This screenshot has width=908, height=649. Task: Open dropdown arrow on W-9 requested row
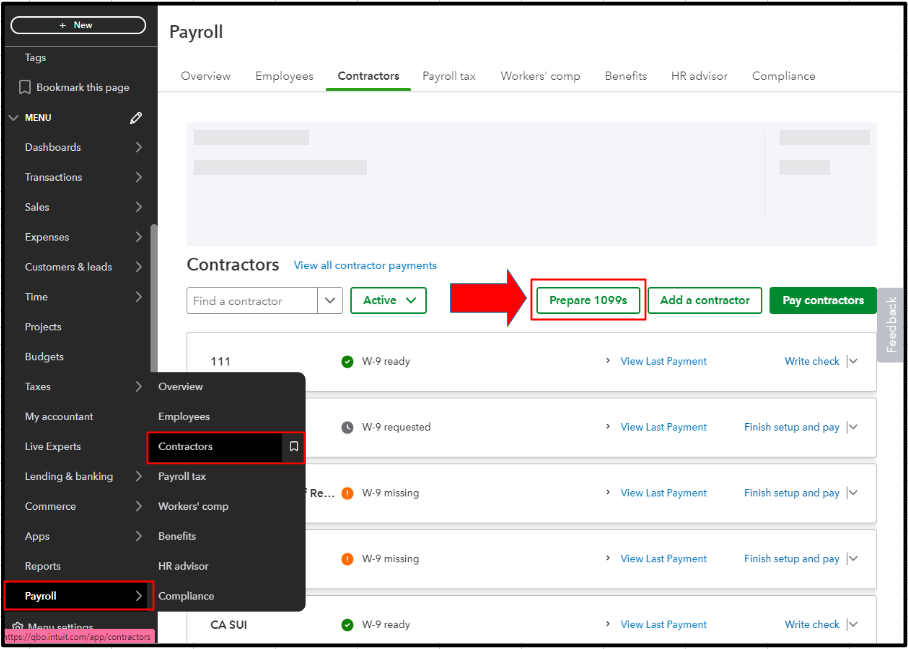[x=854, y=427]
